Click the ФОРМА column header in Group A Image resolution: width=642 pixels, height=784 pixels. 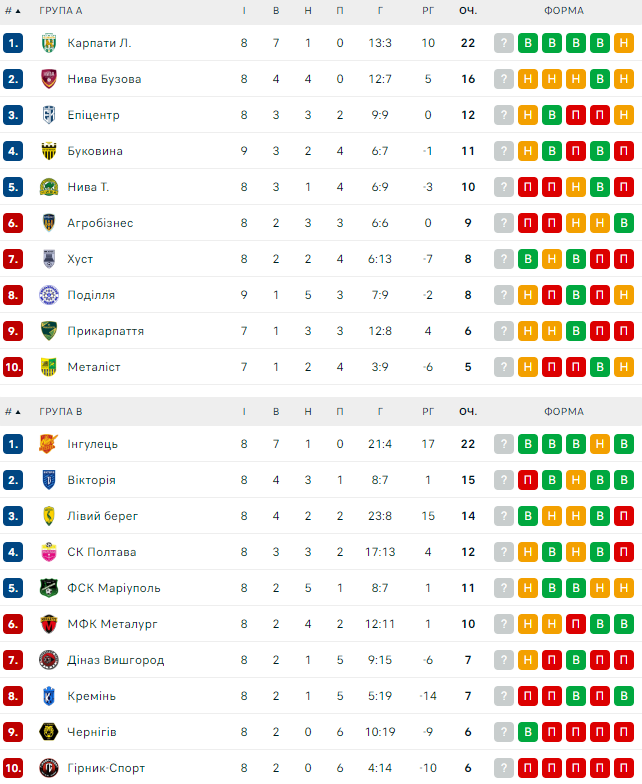pyautogui.click(x=564, y=11)
